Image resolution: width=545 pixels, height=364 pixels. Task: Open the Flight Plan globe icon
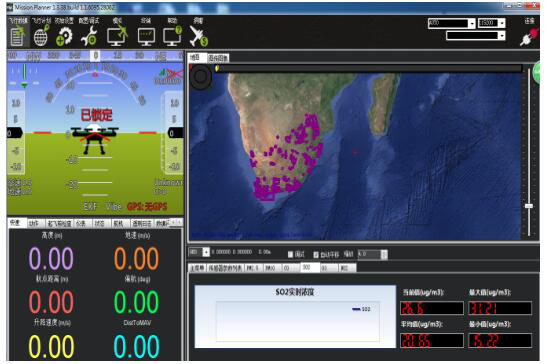(41, 36)
